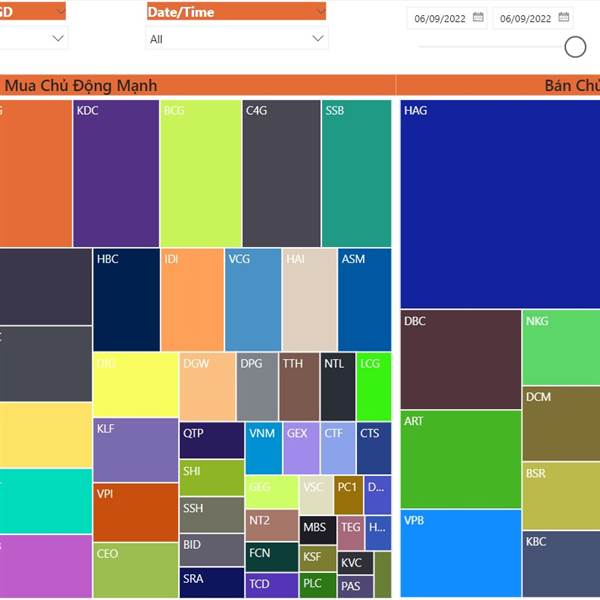Select the PAS treemap block
Viewport: 600px width, 600px height.
pyautogui.click(x=355, y=586)
